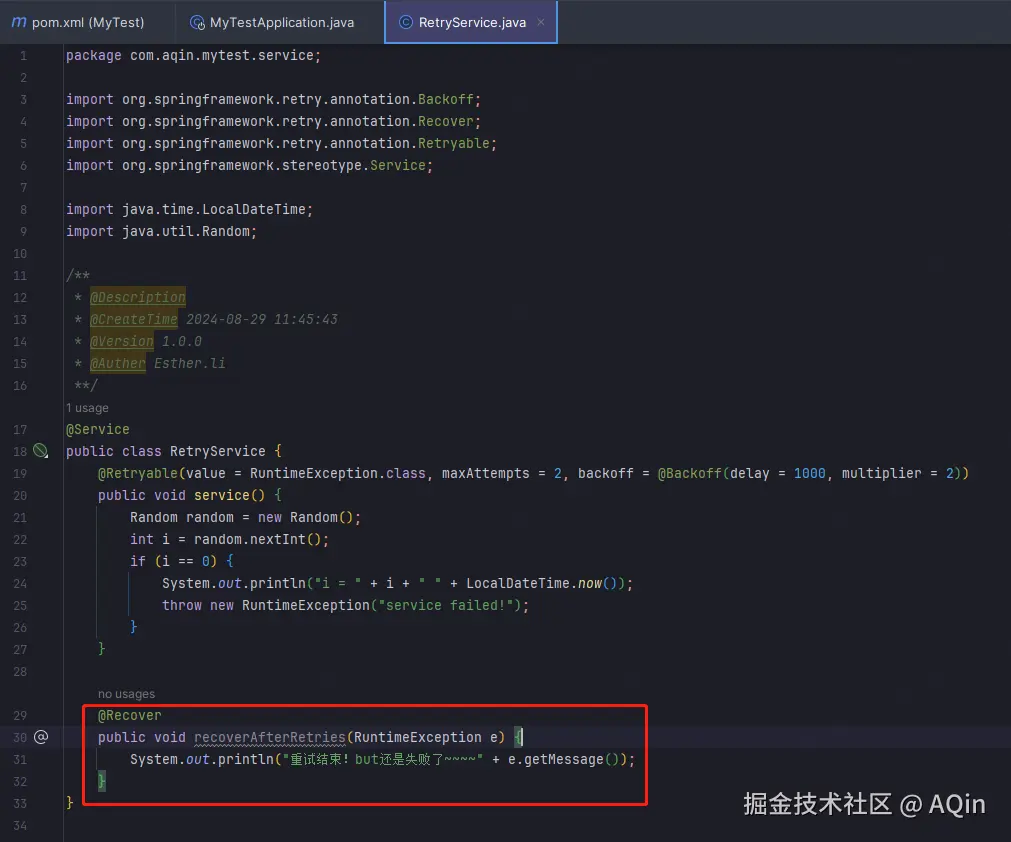Click the @Backoff annotation
Viewport: 1011px width, 842px height.
coord(689,473)
